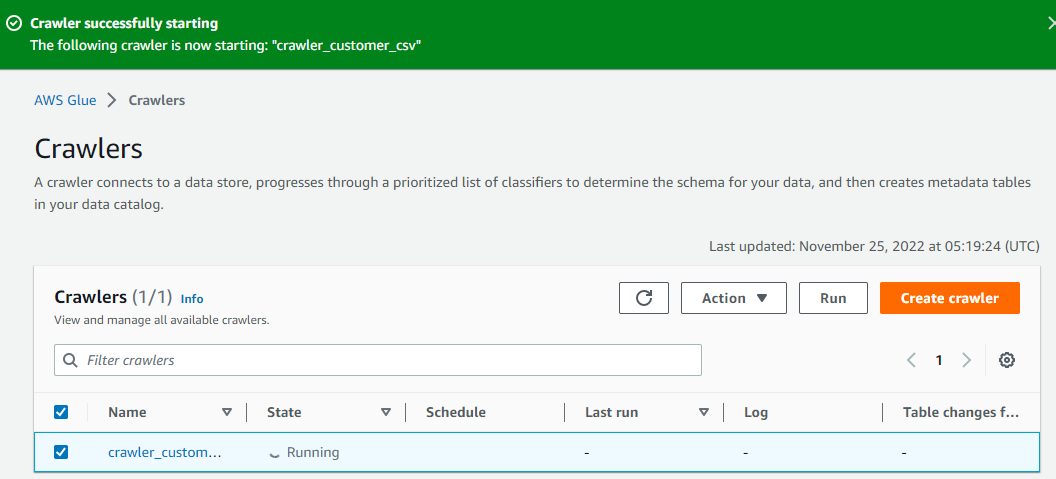Focus the Filter crawlers search field
Viewport: 1056px width, 479px height.
coord(378,360)
